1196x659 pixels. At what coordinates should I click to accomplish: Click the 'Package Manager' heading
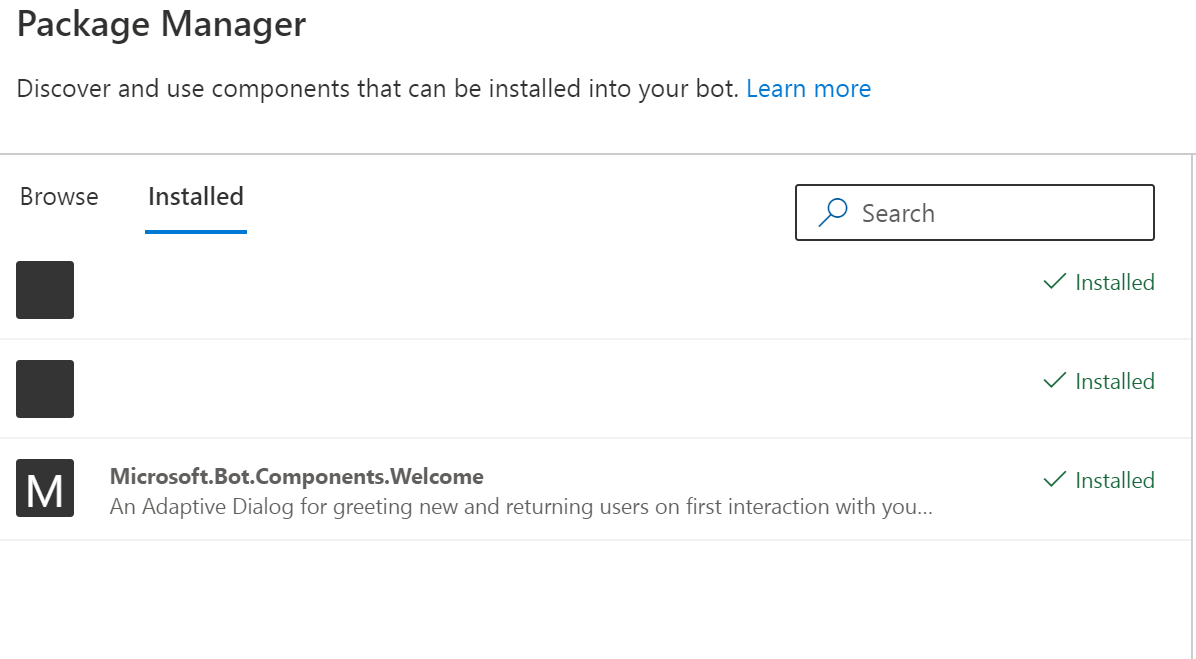pyautogui.click(x=161, y=23)
